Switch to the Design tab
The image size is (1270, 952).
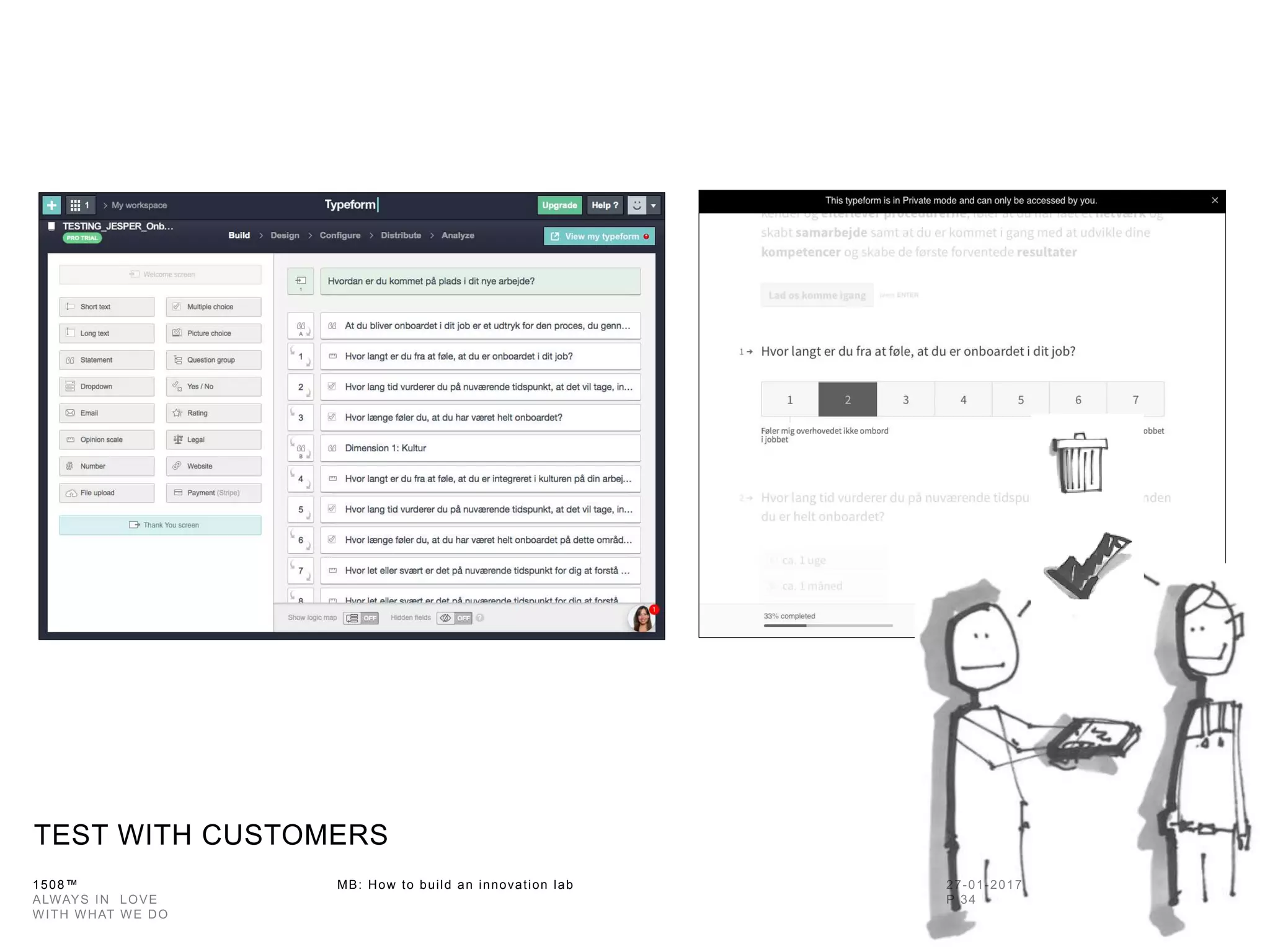pyautogui.click(x=285, y=236)
